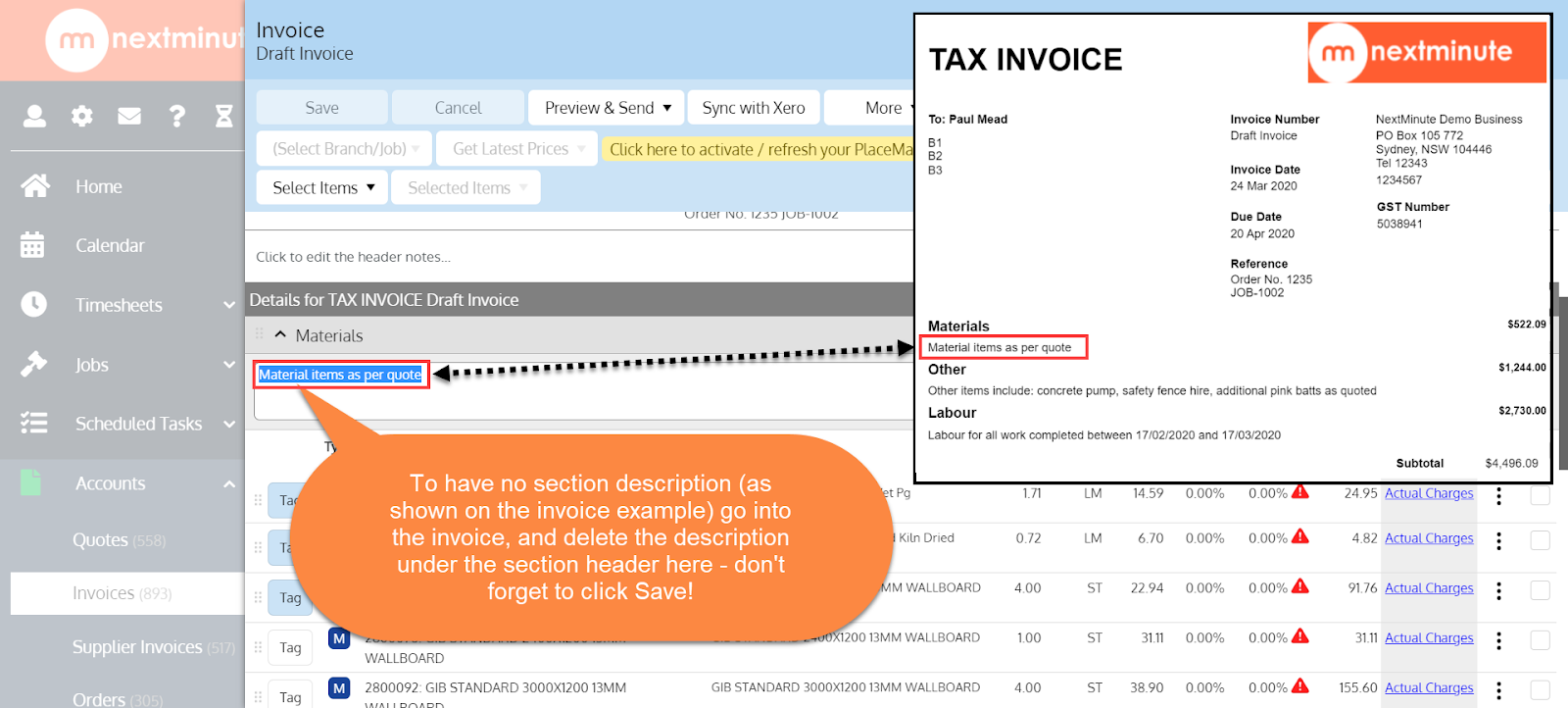Click the hourglass timer icon

pyautogui.click(x=224, y=117)
